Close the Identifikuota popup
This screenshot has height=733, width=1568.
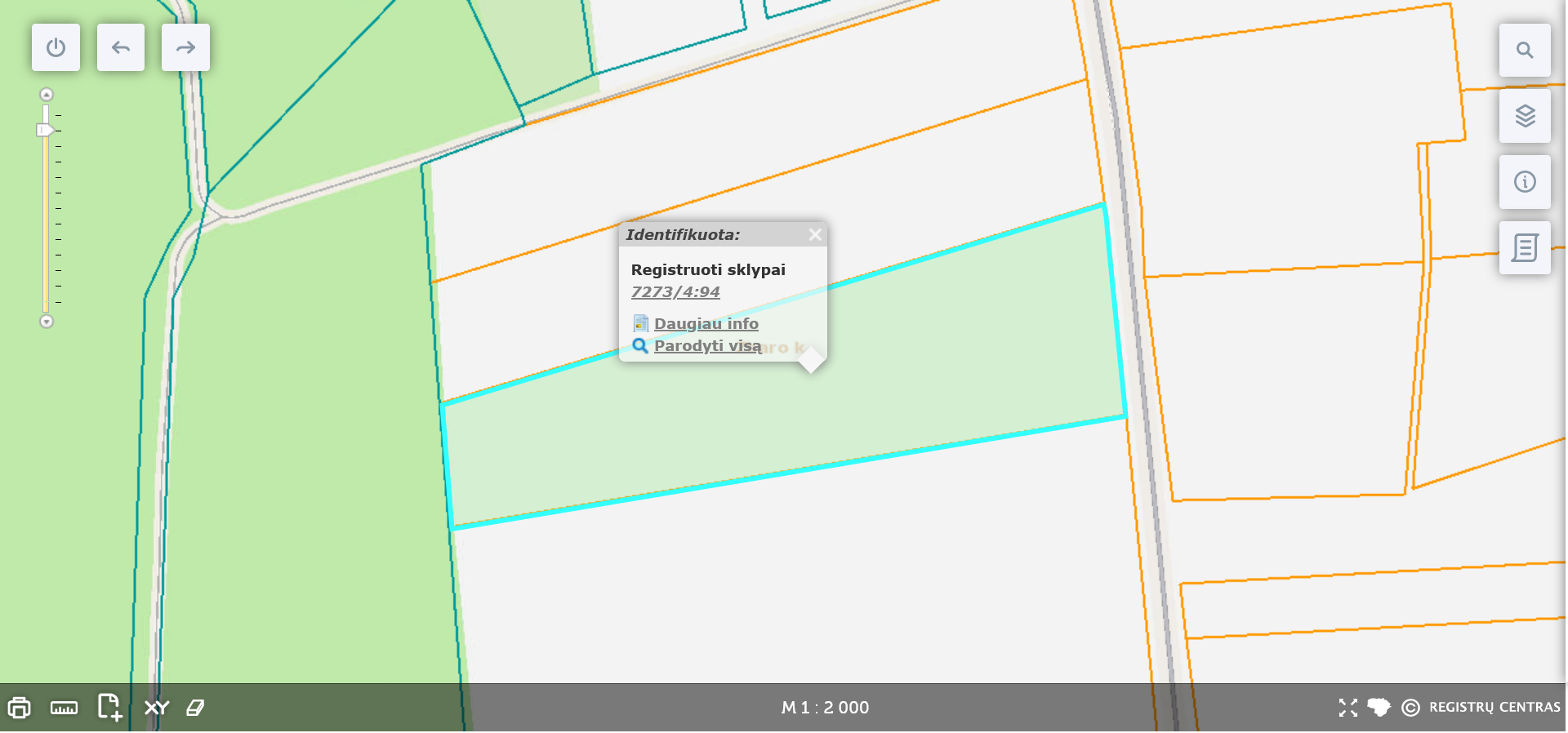coord(814,235)
